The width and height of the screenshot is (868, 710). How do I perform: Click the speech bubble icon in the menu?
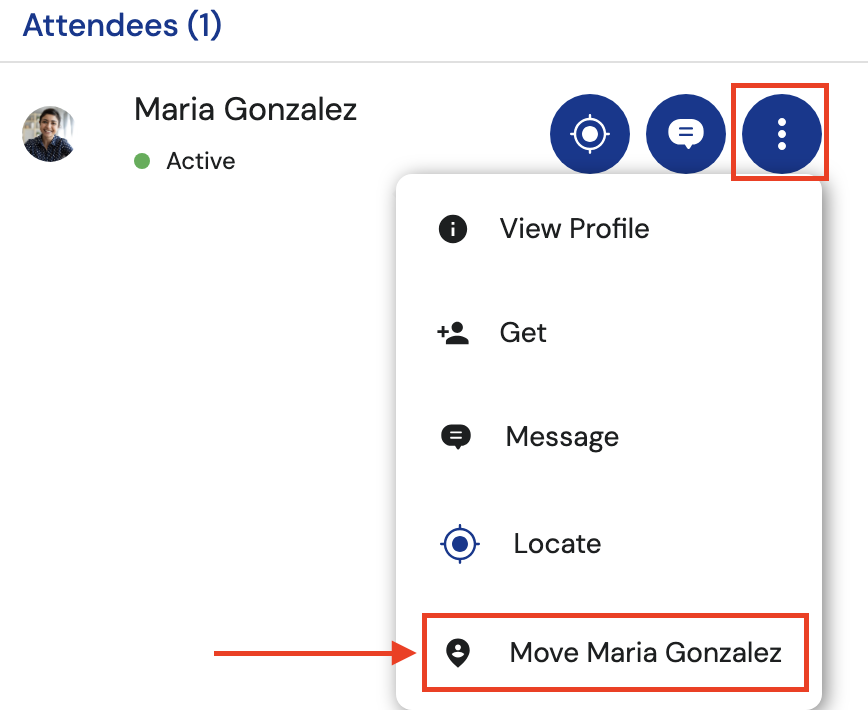[456, 437]
